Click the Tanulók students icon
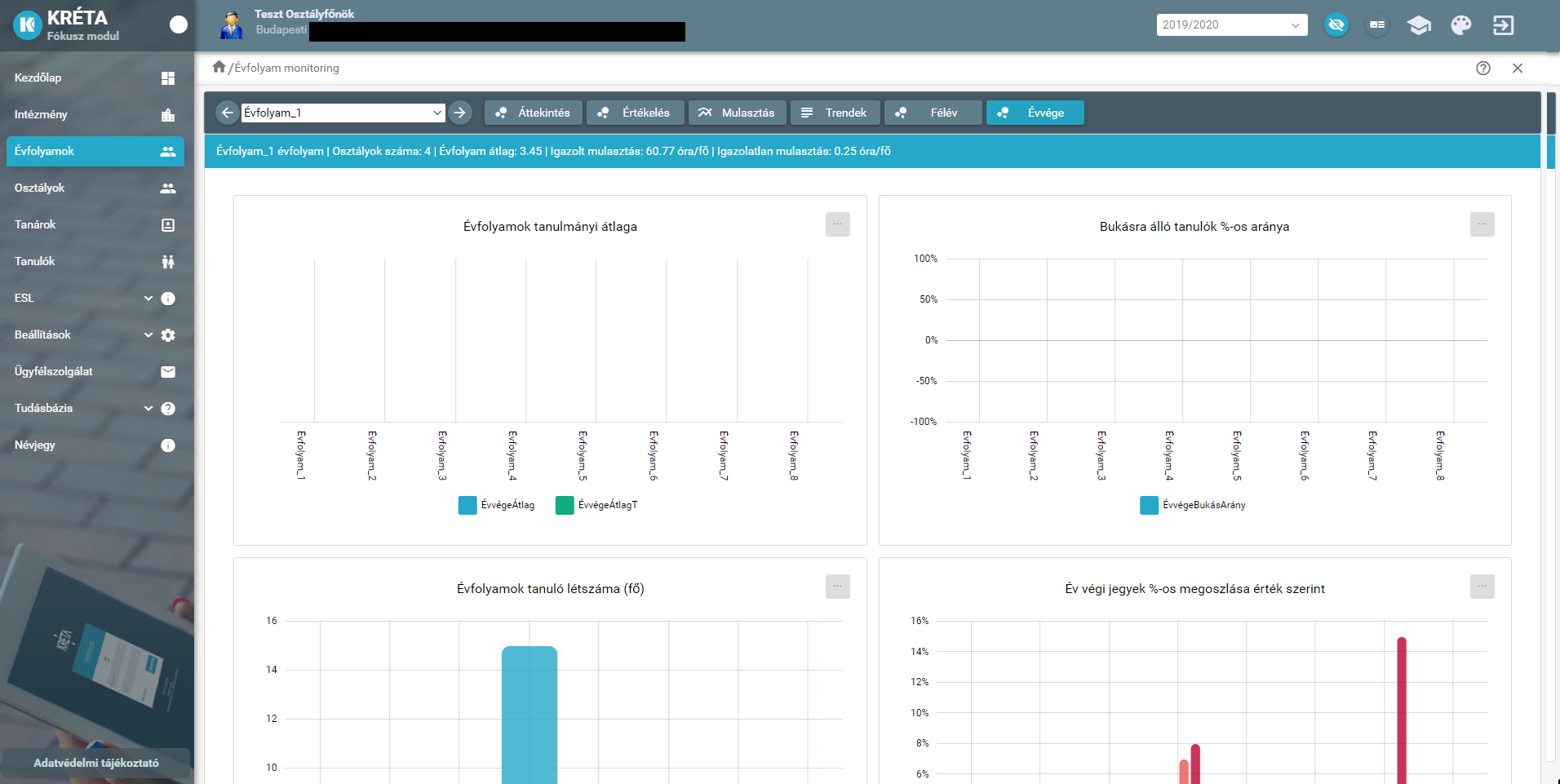The image size is (1560, 784). click(x=168, y=262)
